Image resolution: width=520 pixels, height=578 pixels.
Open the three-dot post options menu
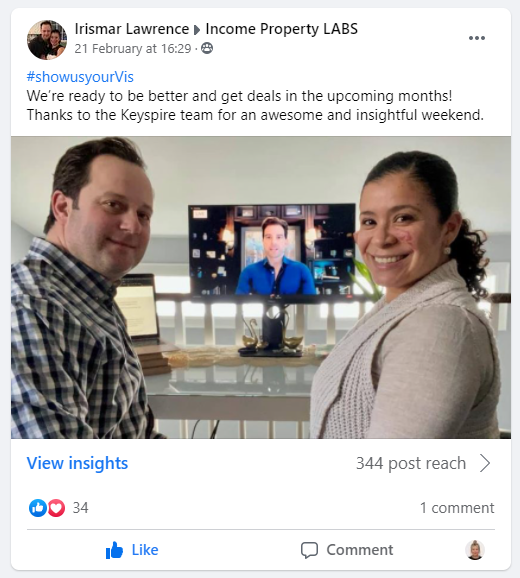(477, 38)
